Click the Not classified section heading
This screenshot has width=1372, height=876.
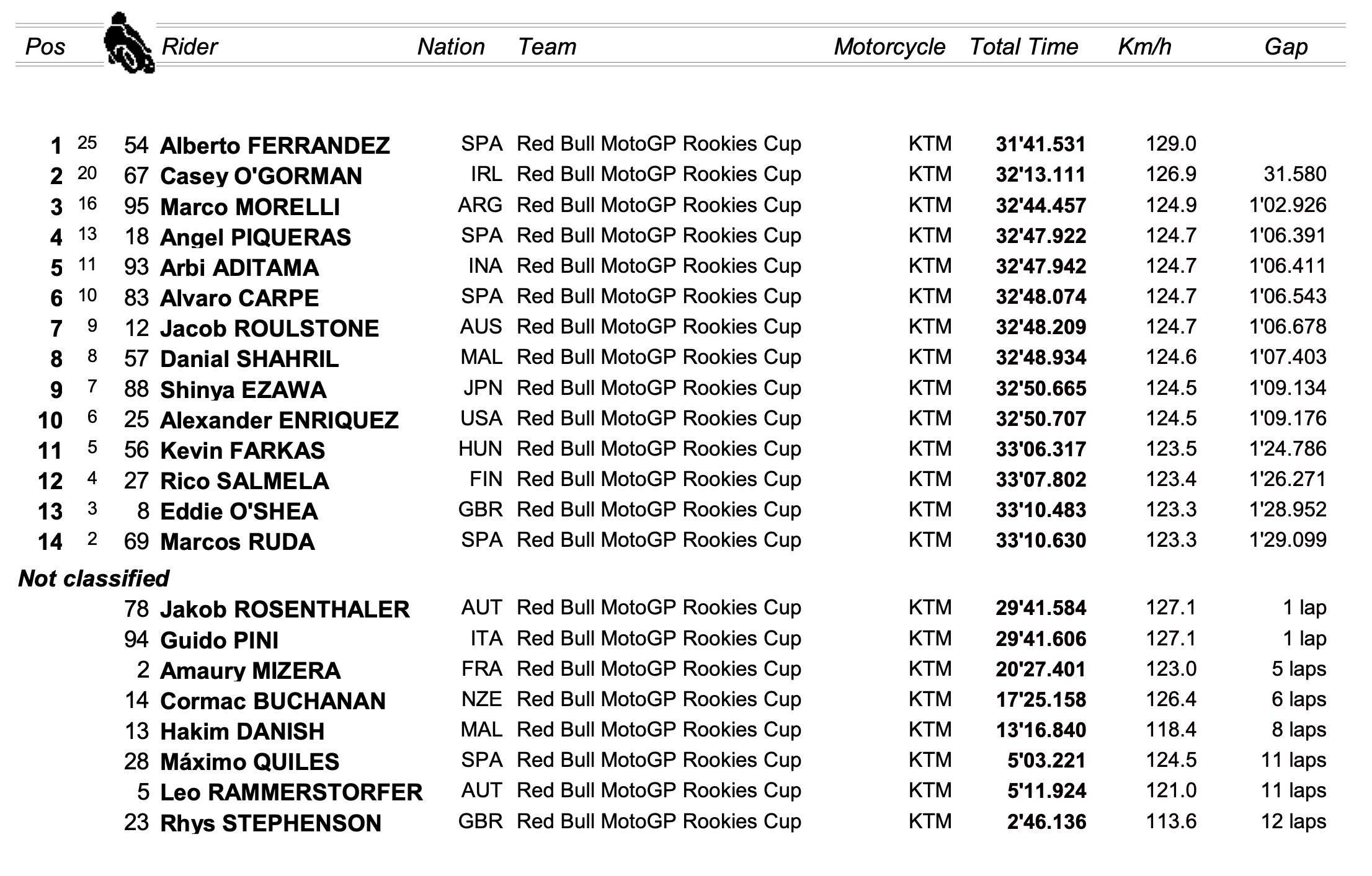(x=94, y=578)
